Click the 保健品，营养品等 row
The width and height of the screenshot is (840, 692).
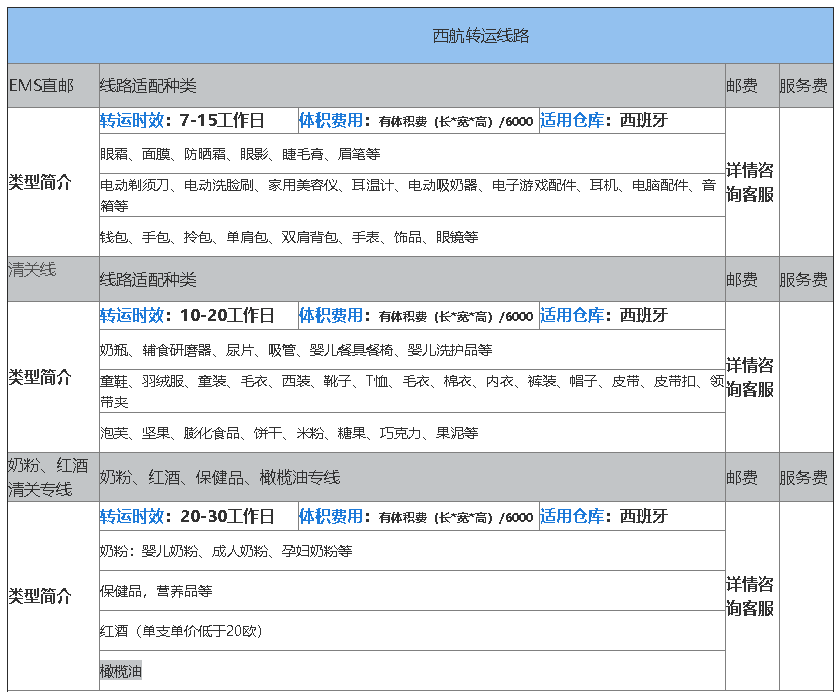[x=156, y=591]
